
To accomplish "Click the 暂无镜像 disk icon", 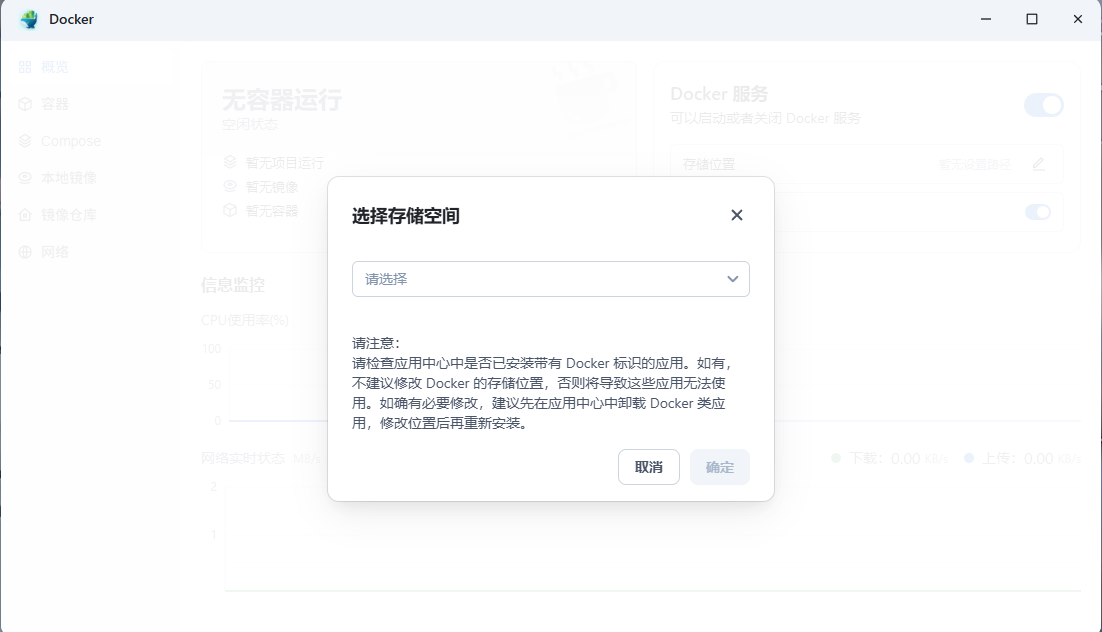I will [230, 186].
